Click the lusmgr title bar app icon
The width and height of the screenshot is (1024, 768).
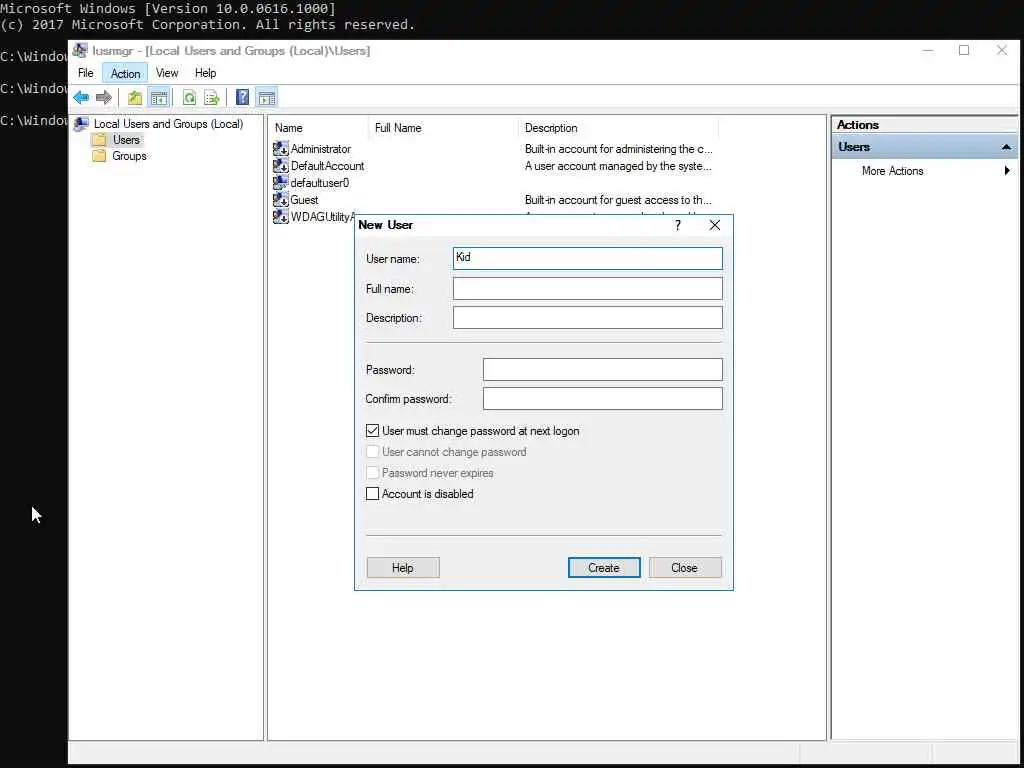click(x=80, y=50)
